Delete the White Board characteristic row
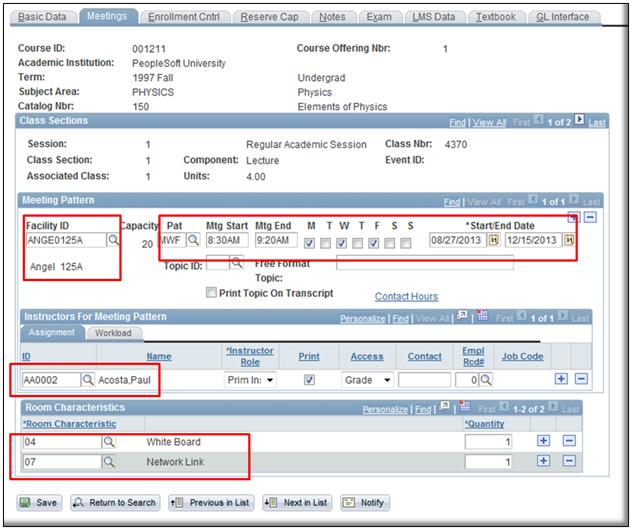The height and width of the screenshot is (530, 632). (x=569, y=441)
